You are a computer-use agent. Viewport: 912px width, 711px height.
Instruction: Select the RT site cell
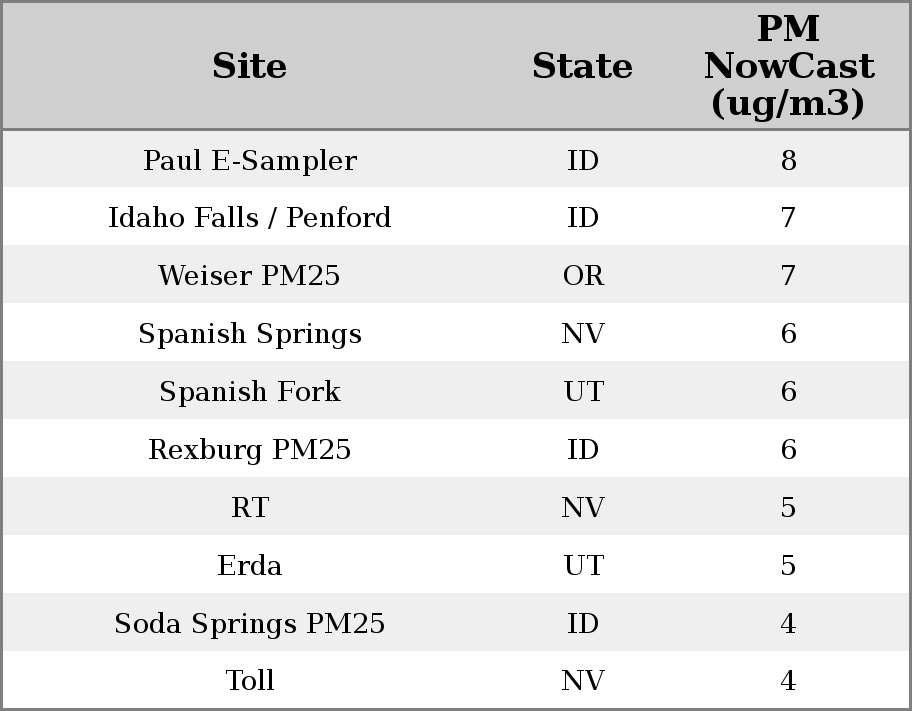click(250, 508)
